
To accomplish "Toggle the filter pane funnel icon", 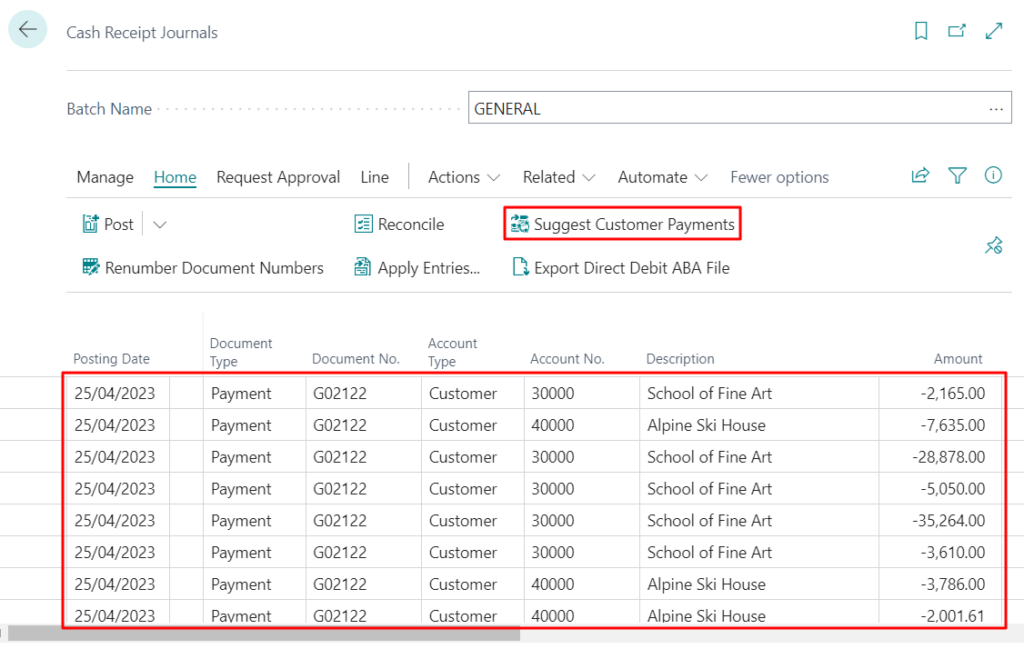I will point(957,175).
